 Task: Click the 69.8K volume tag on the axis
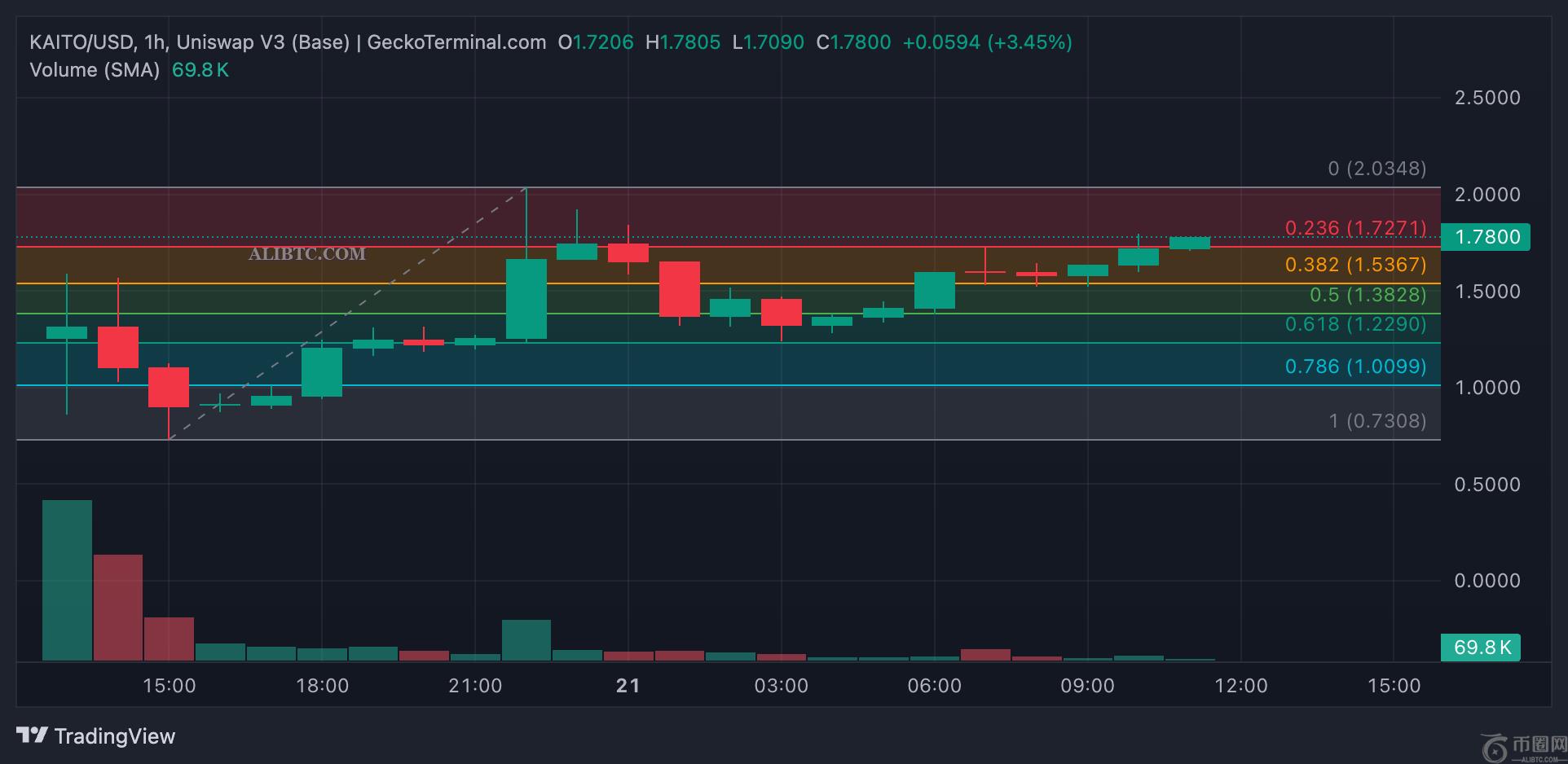(x=1480, y=648)
